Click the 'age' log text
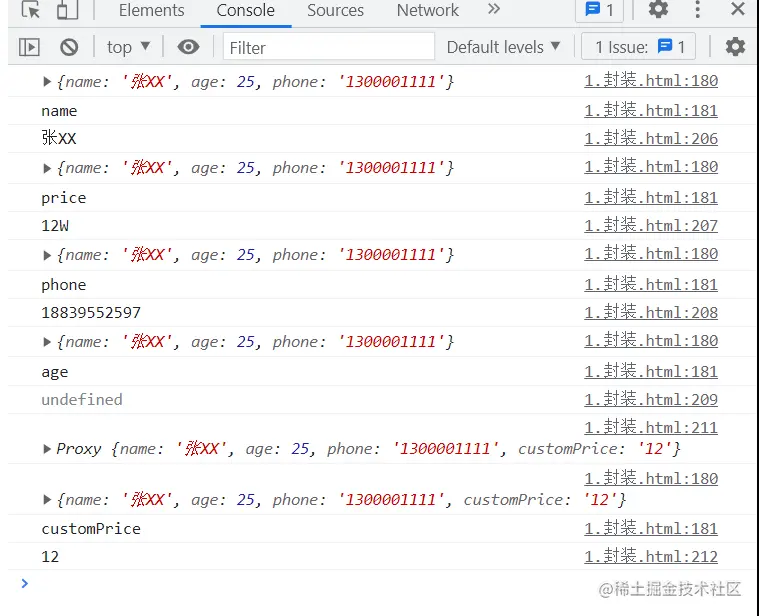The height and width of the screenshot is (616, 759). (x=55, y=372)
